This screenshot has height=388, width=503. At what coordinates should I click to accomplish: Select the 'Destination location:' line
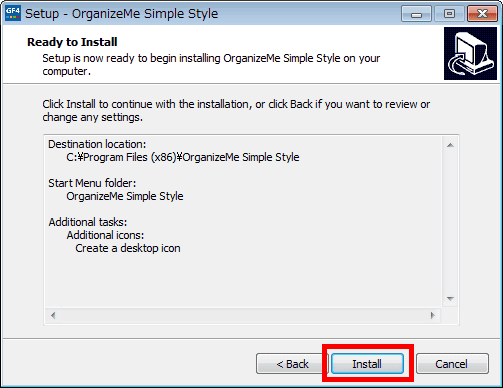pos(97,144)
